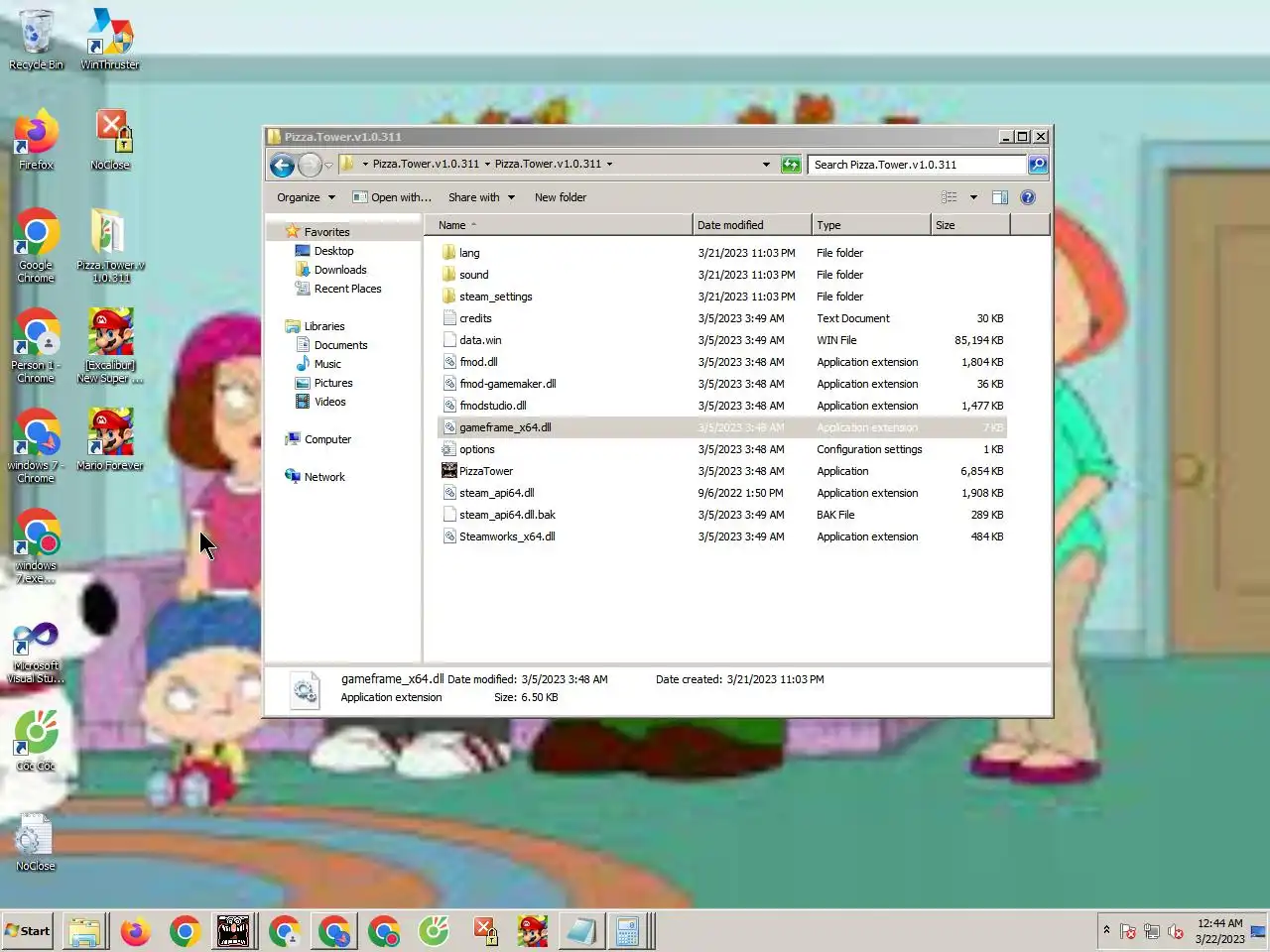Click the clock in the system tray
This screenshot has width=1270, height=952.
(x=1219, y=931)
